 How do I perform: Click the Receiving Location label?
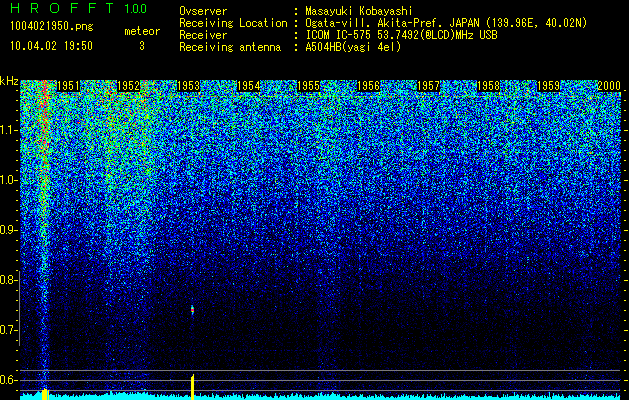click(233, 23)
